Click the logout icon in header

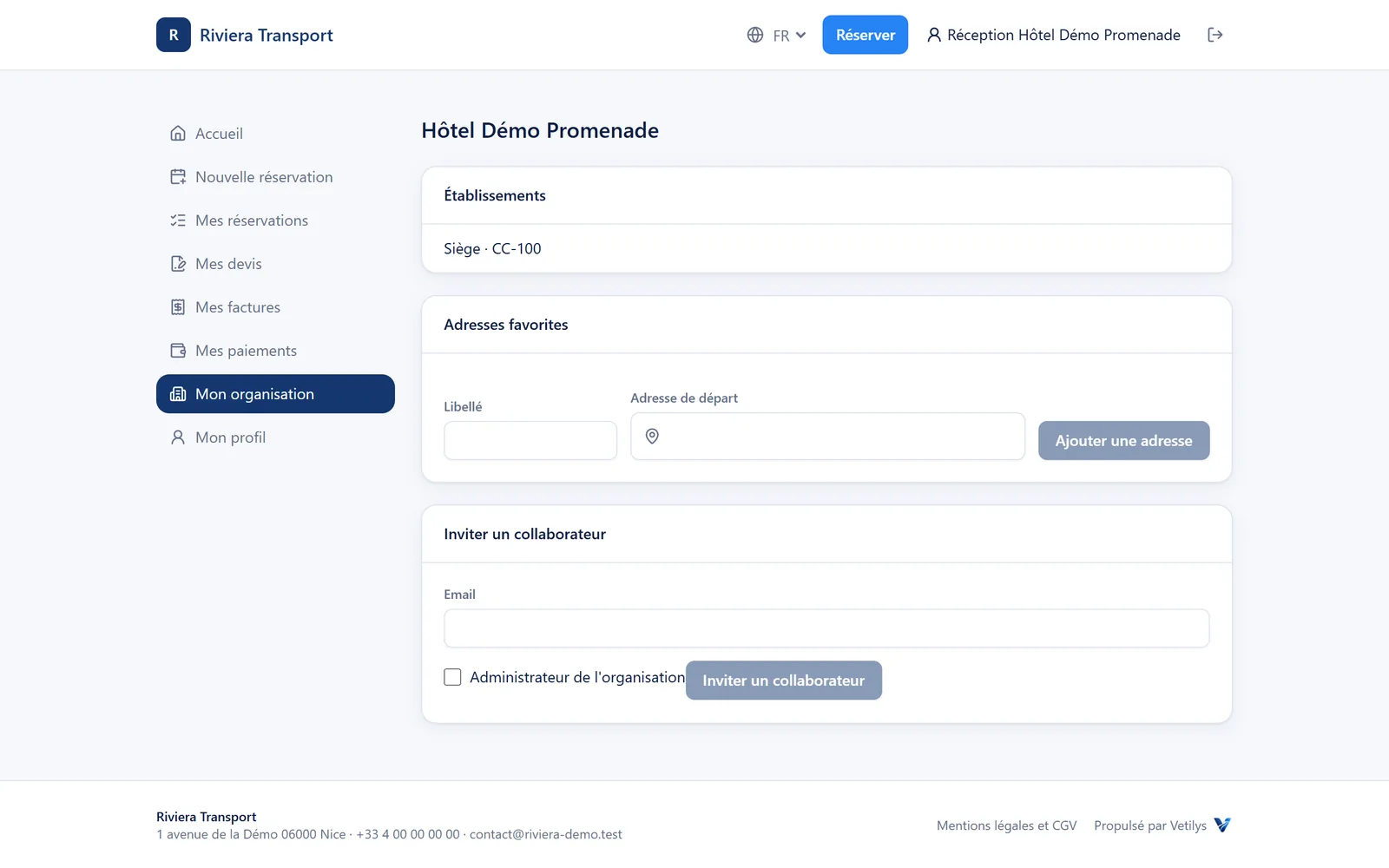pos(1215,35)
